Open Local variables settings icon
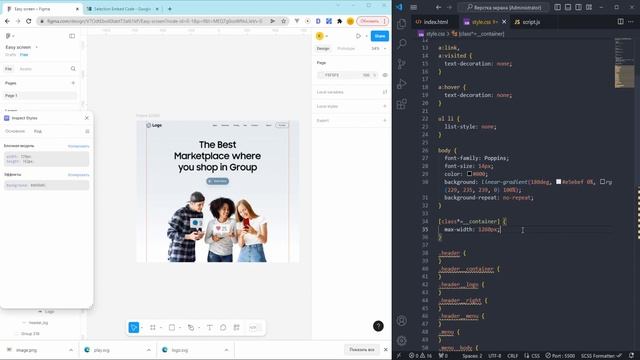The height and width of the screenshot is (360, 640). click(385, 92)
